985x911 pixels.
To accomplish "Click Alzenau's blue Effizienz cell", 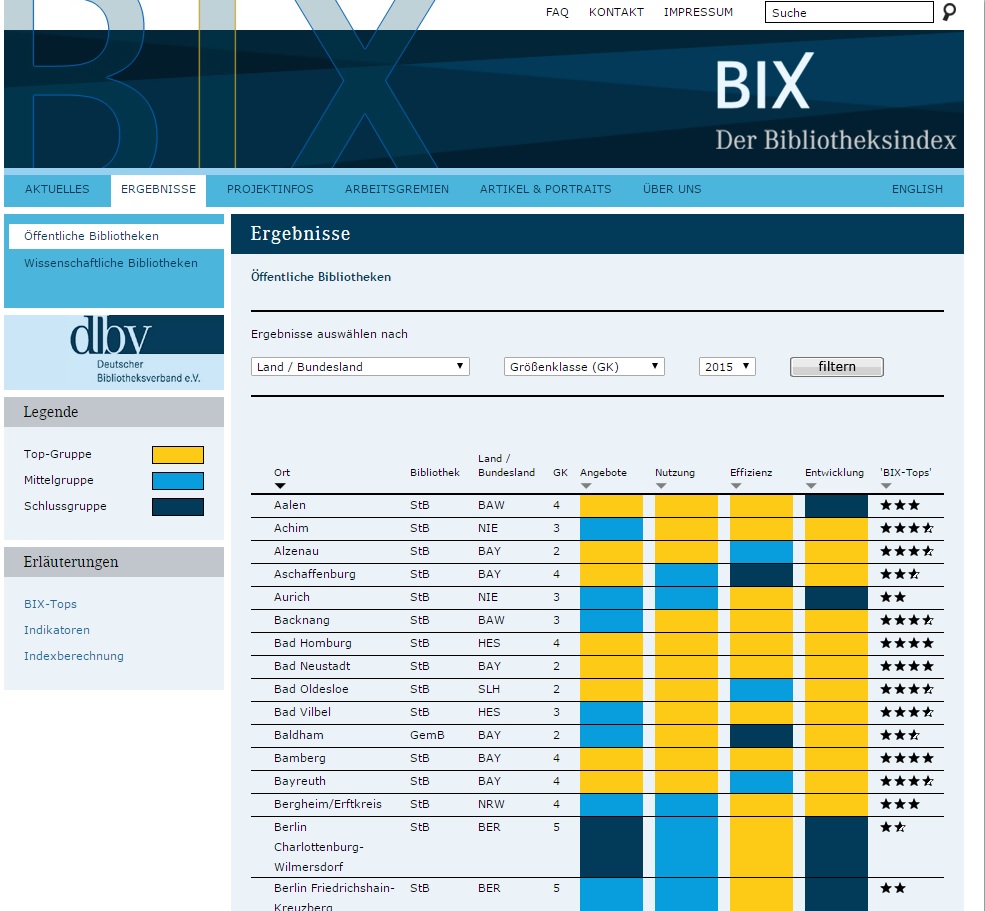I will (761, 552).
